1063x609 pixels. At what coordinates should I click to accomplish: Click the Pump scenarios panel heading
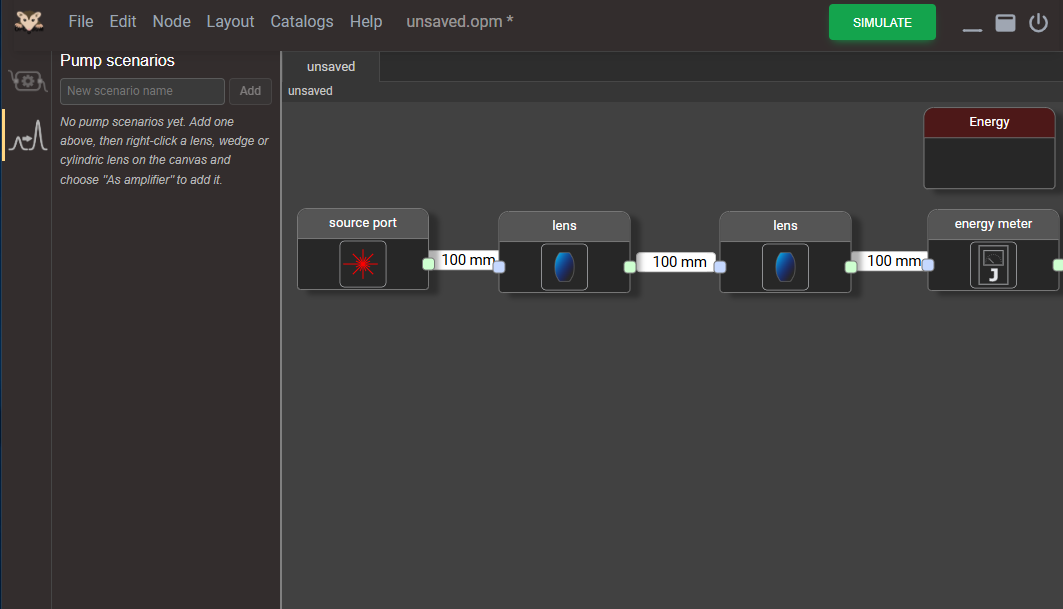tap(117, 60)
